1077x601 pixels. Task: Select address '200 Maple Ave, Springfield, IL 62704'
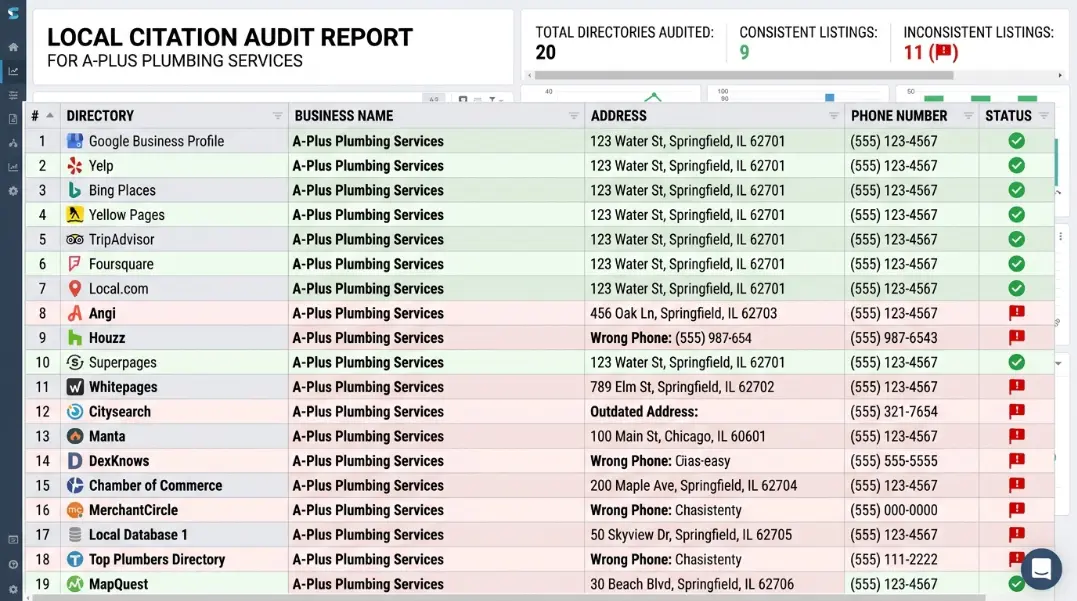[x=694, y=486]
